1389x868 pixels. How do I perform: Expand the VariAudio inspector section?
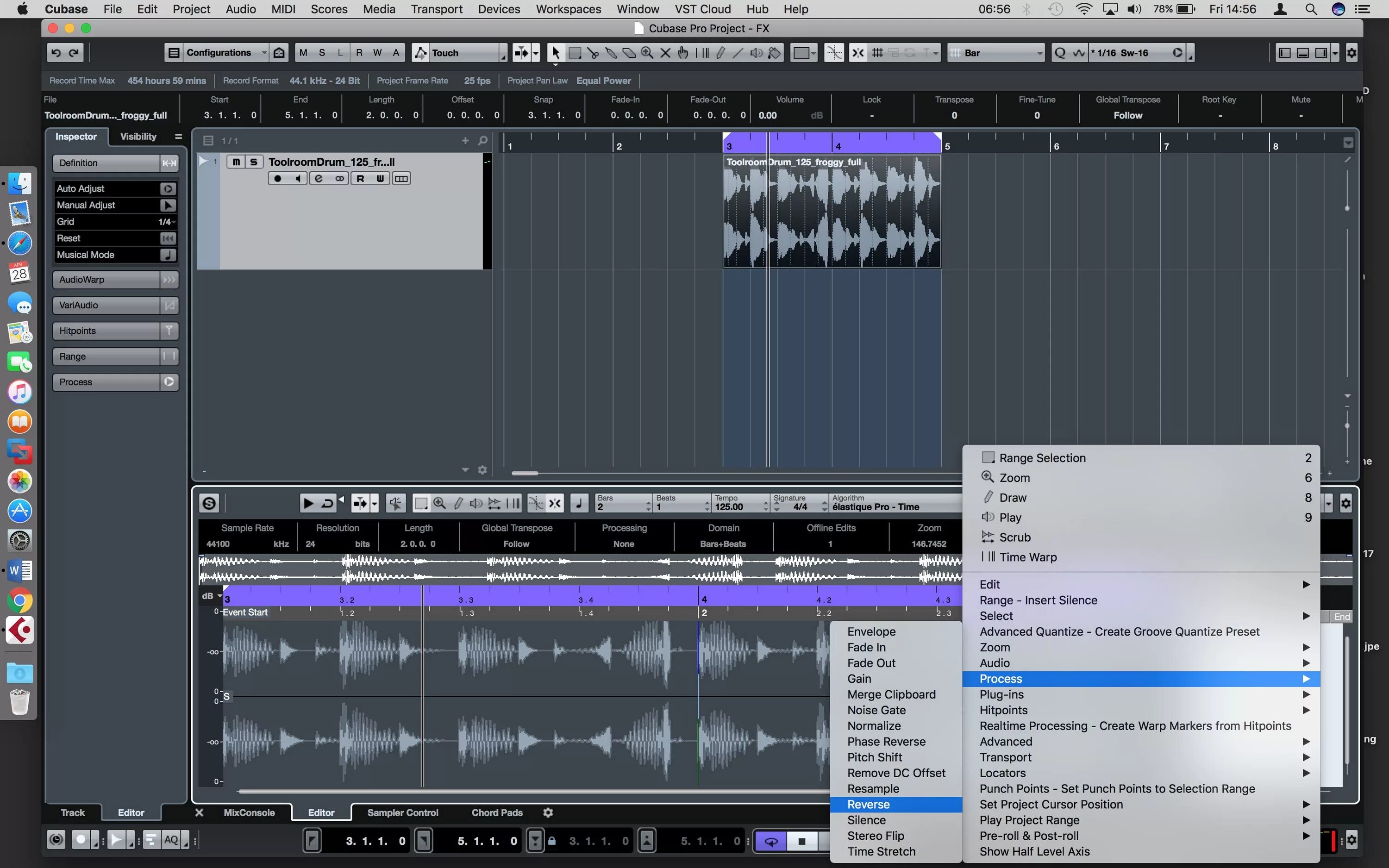[x=115, y=306]
